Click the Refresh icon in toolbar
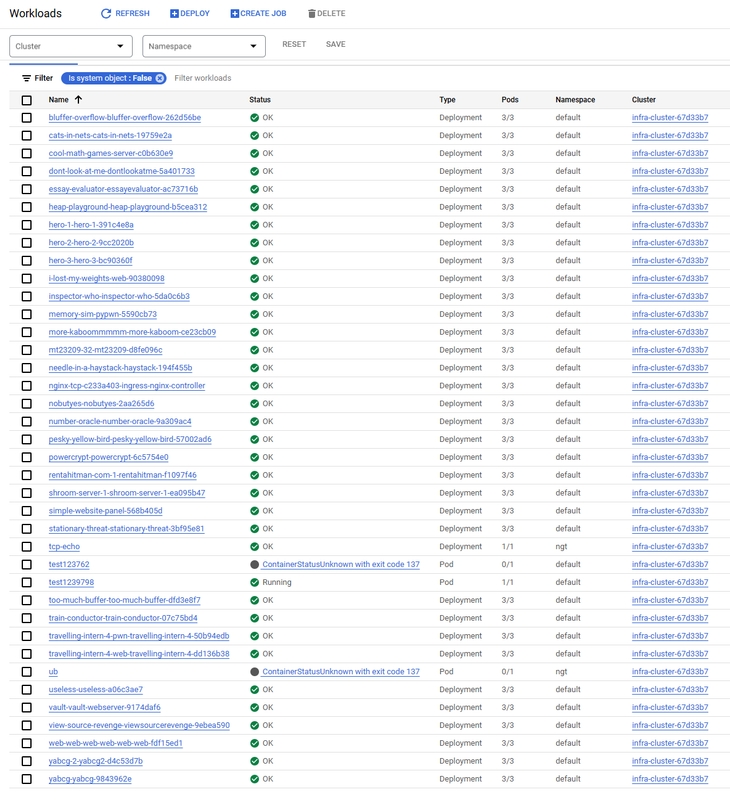Screen dimensions: 730x800 (x=106, y=14)
